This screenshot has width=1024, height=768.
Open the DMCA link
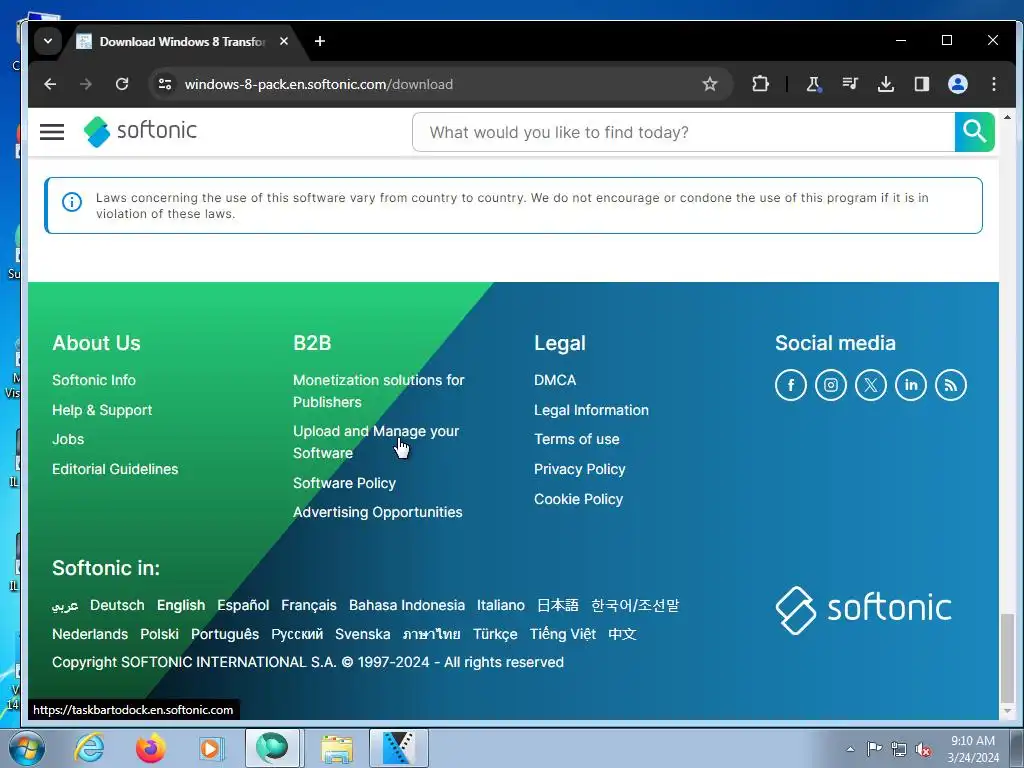click(555, 380)
